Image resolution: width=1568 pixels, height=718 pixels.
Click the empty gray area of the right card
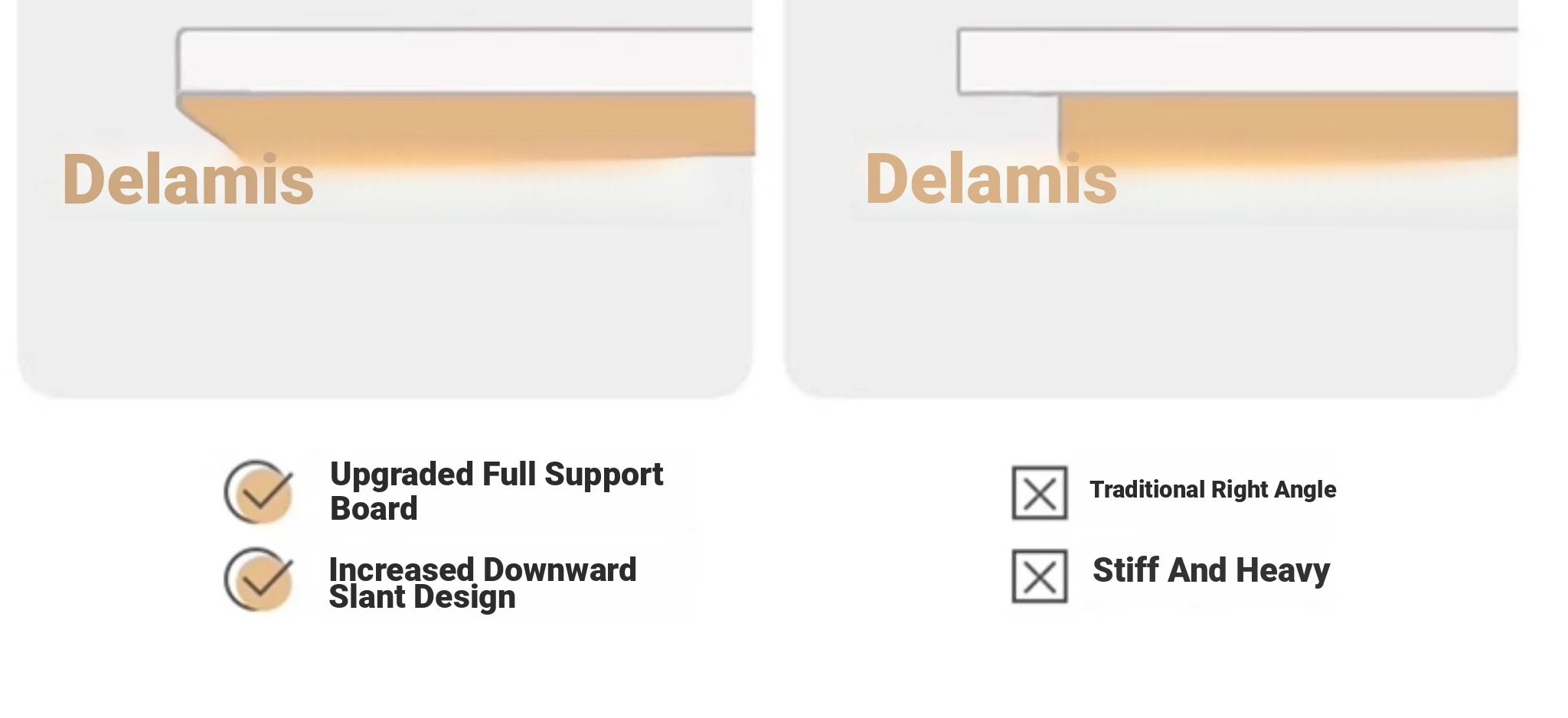[1151, 306]
